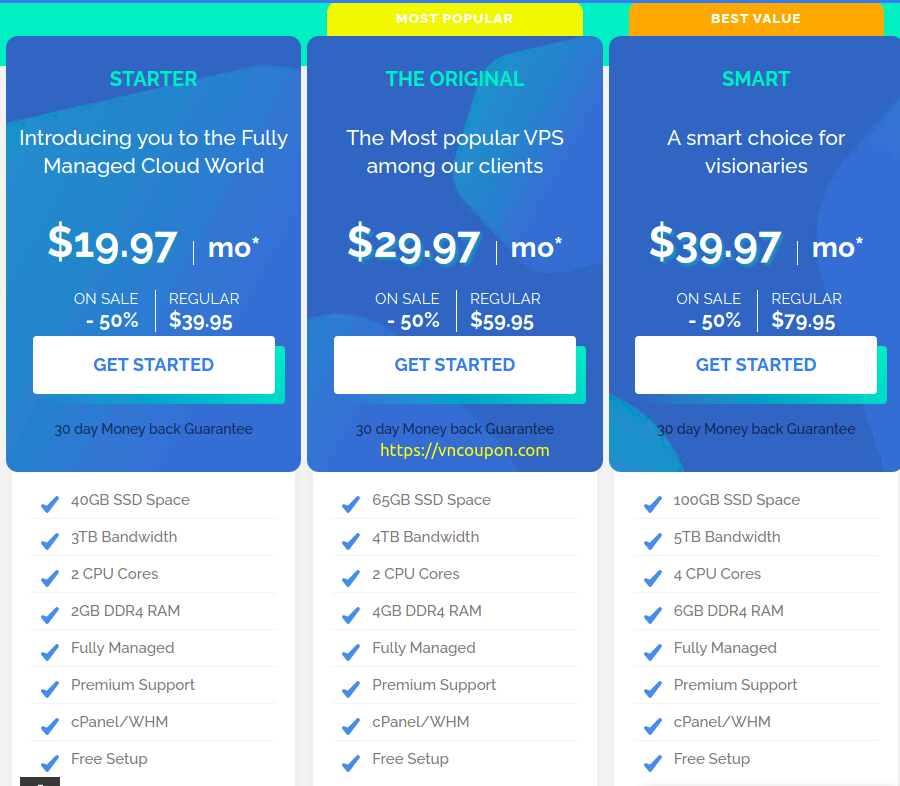Click the Starter plan cPanel/WHM checkmark
Screen dimensions: 900x786
(50, 726)
